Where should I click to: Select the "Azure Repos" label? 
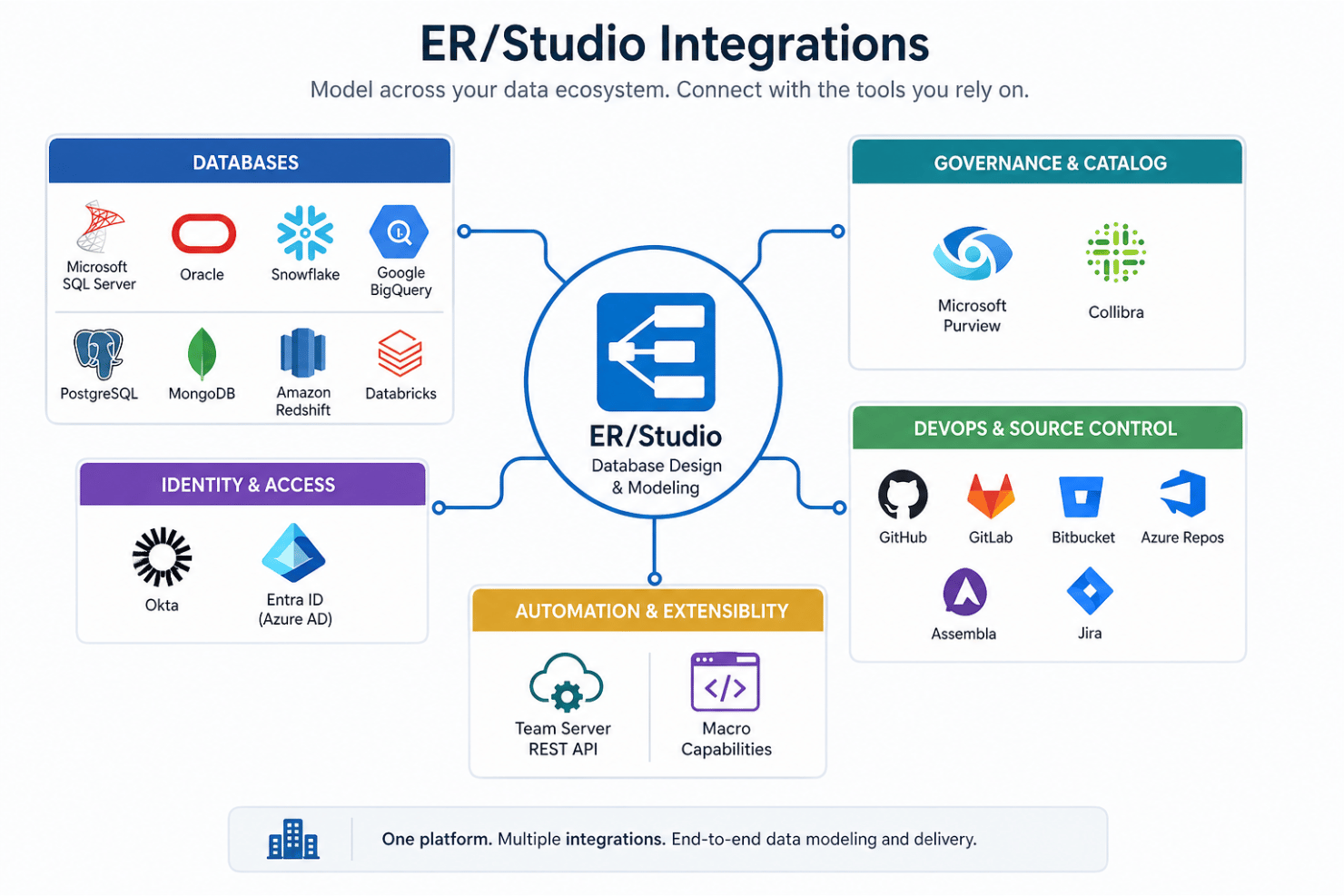[1182, 537]
